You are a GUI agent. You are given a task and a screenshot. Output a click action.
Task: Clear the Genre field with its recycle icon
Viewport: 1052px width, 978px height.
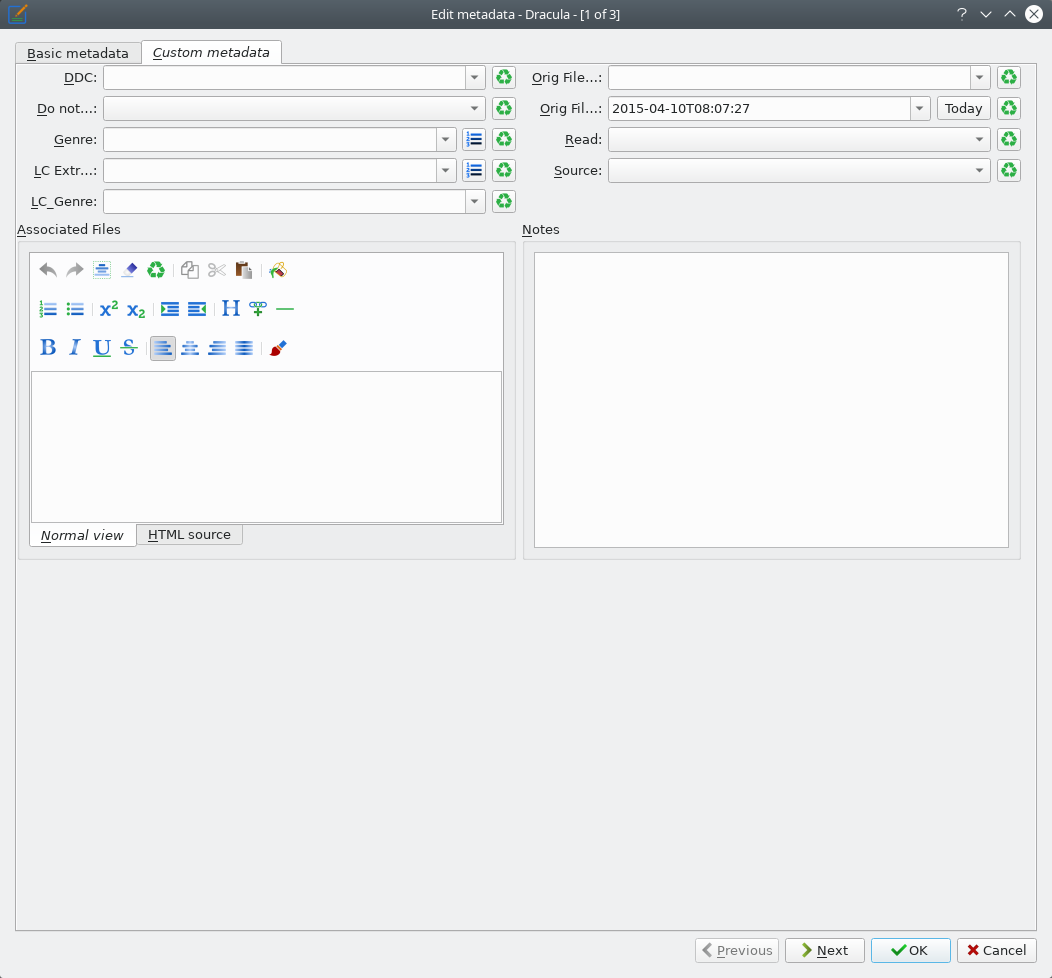tap(504, 139)
